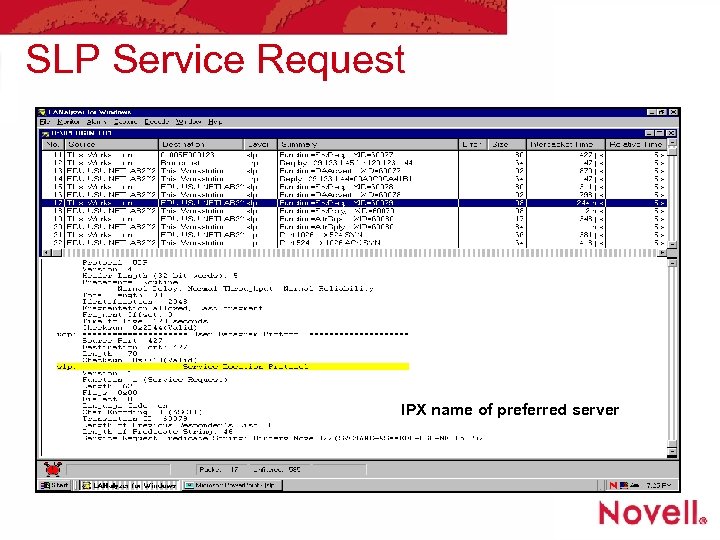
Task: Select highlighted packet row 17
Action: [x=354, y=203]
